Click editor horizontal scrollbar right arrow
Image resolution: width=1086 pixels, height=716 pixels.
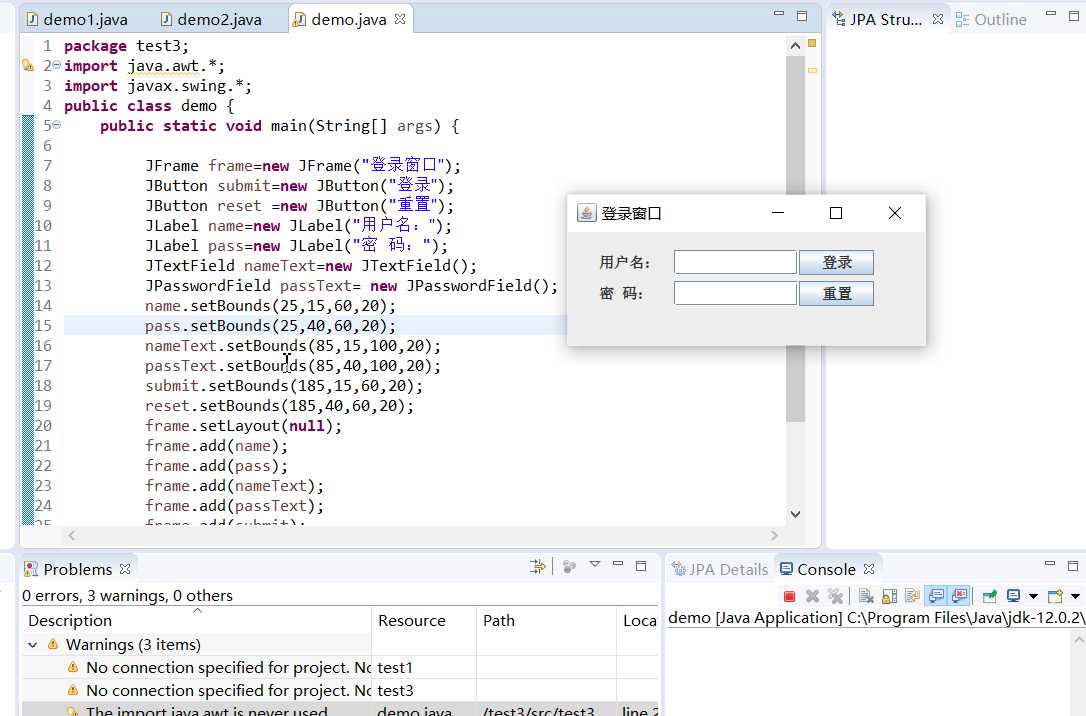click(774, 535)
